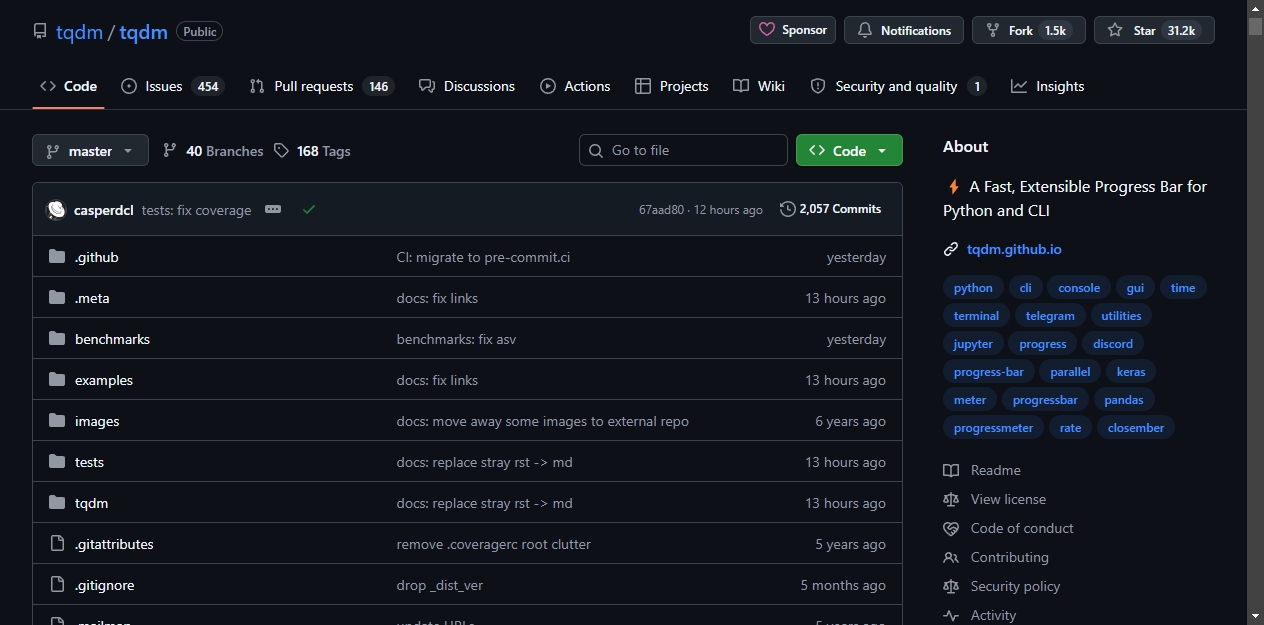Open Security and quality tab
1264x625 pixels.
[x=898, y=86]
